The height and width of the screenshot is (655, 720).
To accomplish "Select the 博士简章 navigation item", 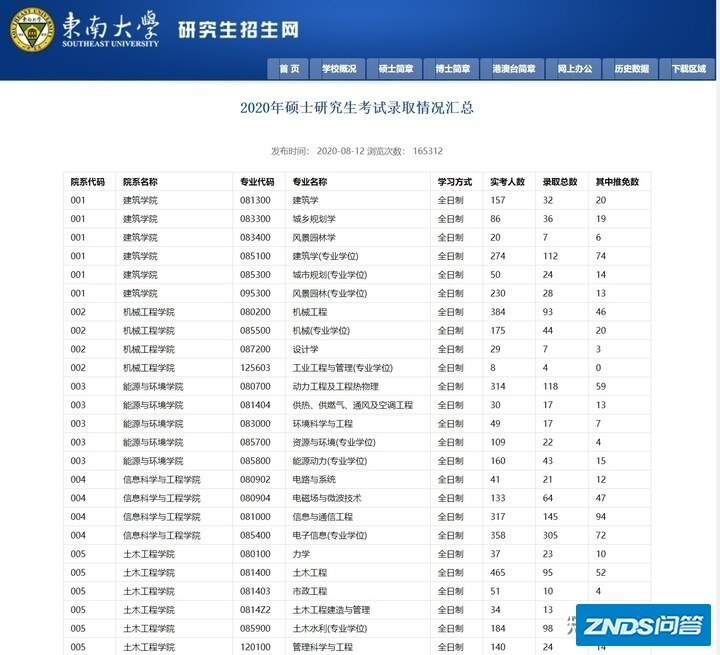I will click(453, 69).
